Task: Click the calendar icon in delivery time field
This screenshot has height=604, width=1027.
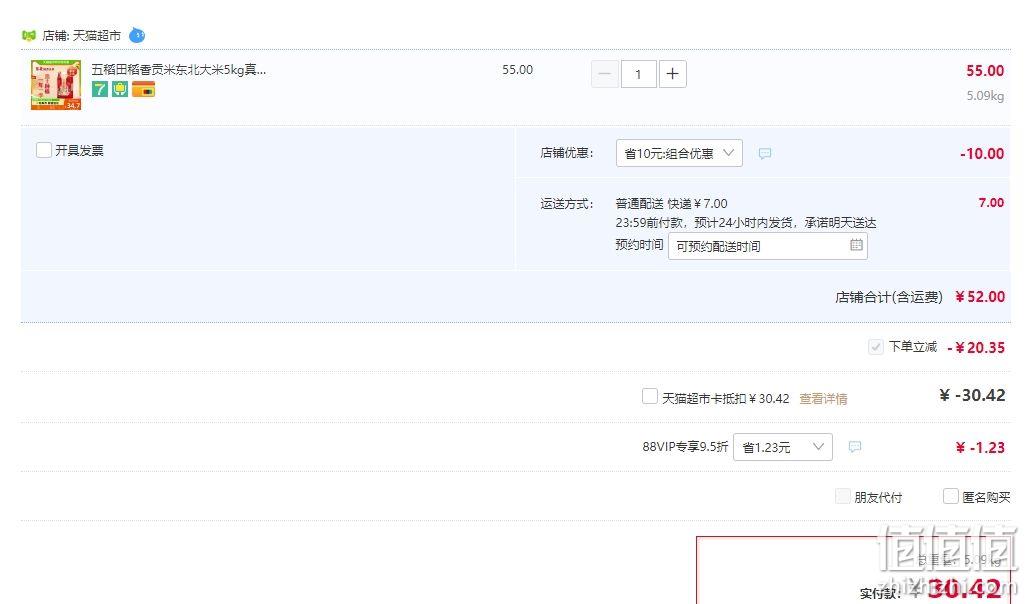Action: [x=856, y=244]
